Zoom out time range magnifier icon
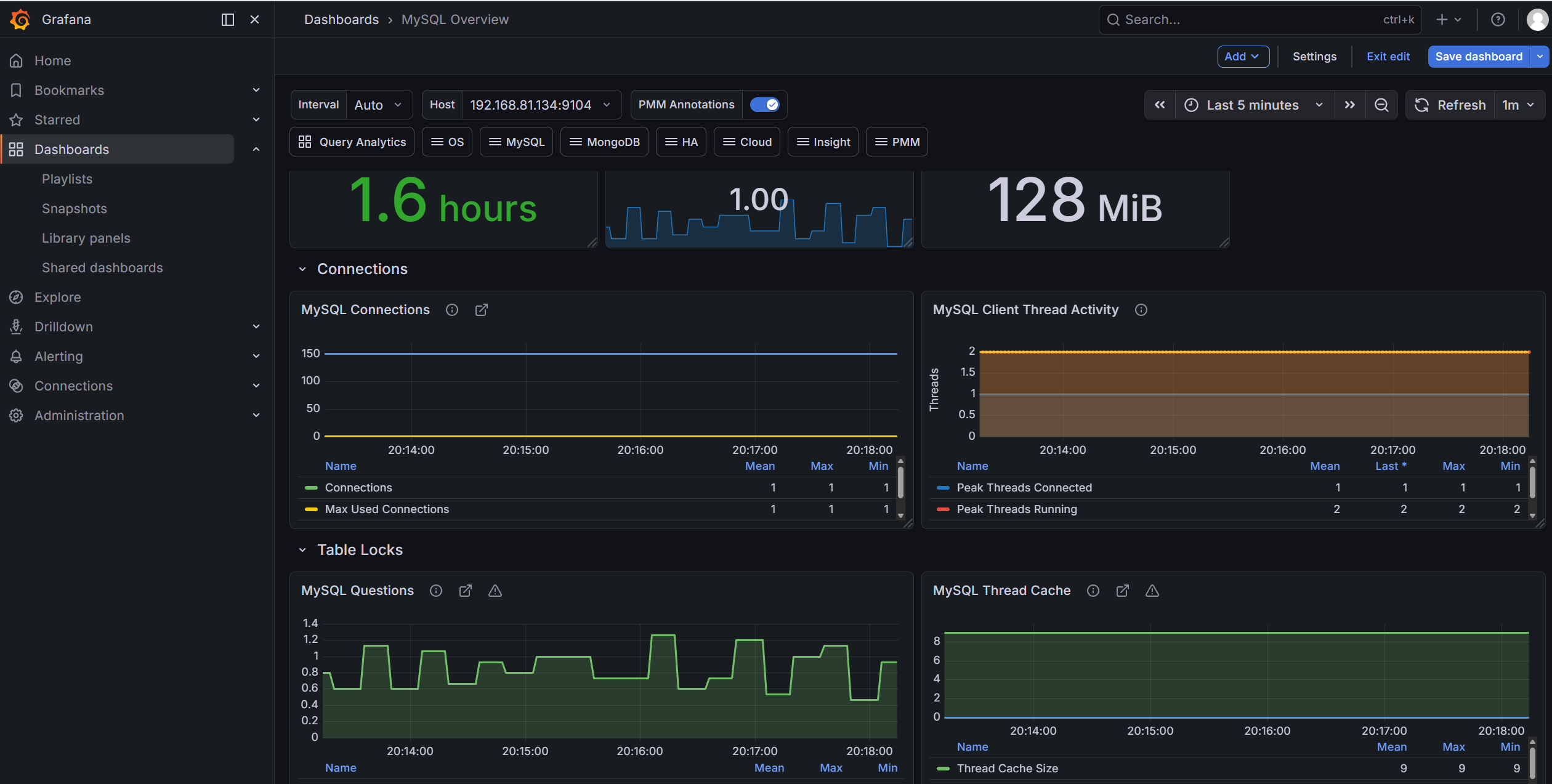Image resolution: width=1552 pixels, height=784 pixels. 1381,105
